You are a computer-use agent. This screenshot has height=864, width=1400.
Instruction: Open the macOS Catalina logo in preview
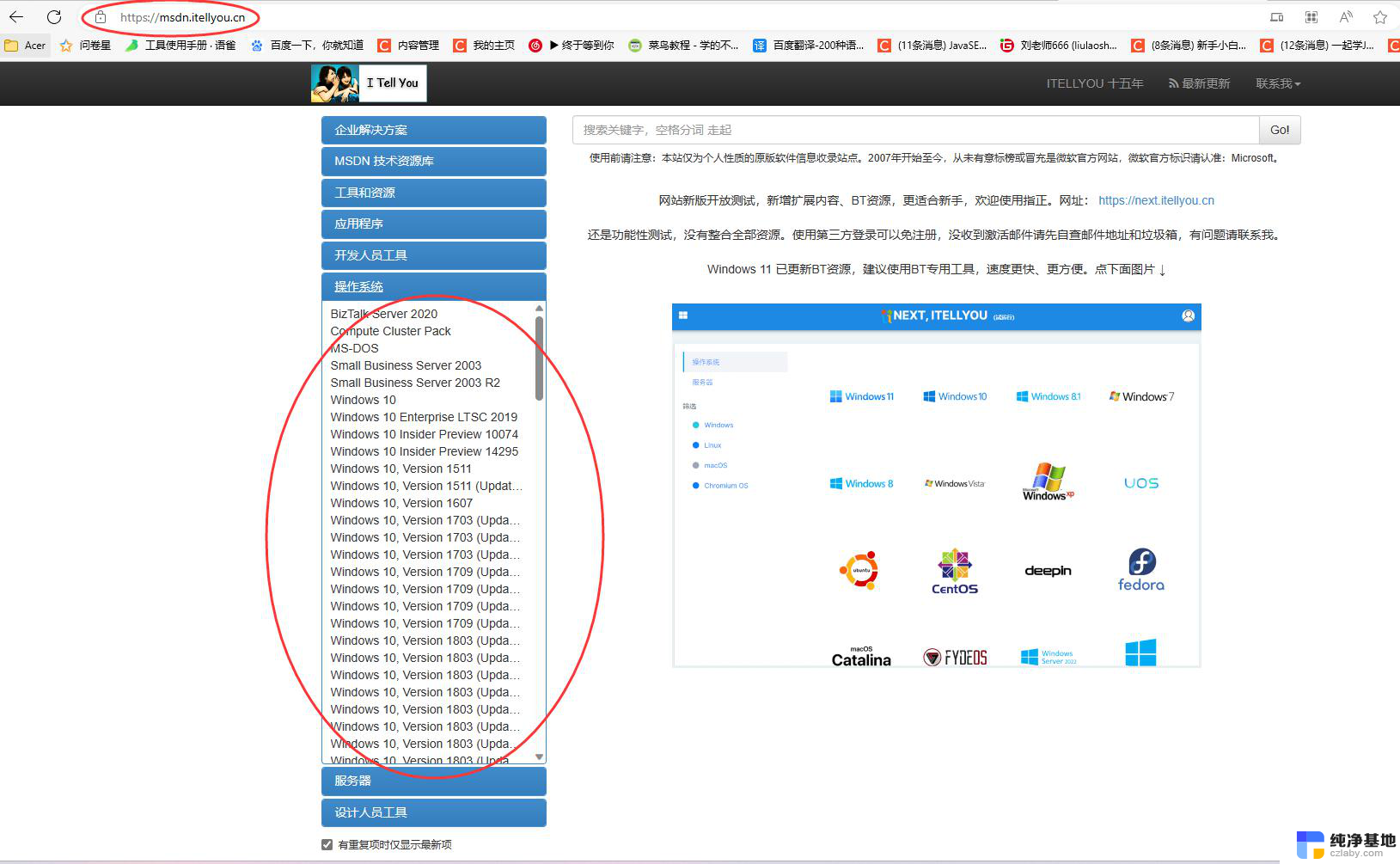861,656
